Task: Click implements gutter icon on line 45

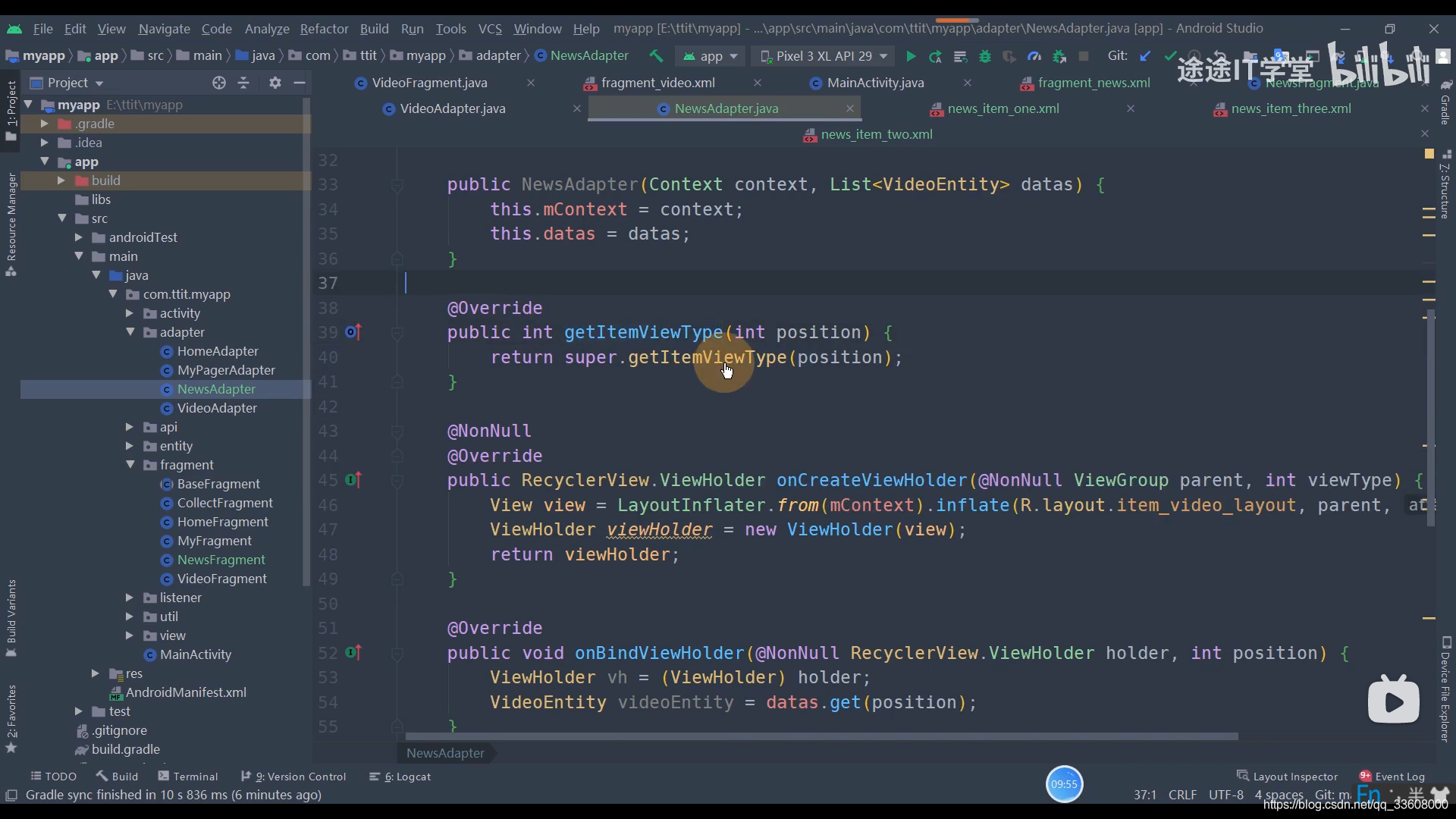Action: pyautogui.click(x=353, y=479)
